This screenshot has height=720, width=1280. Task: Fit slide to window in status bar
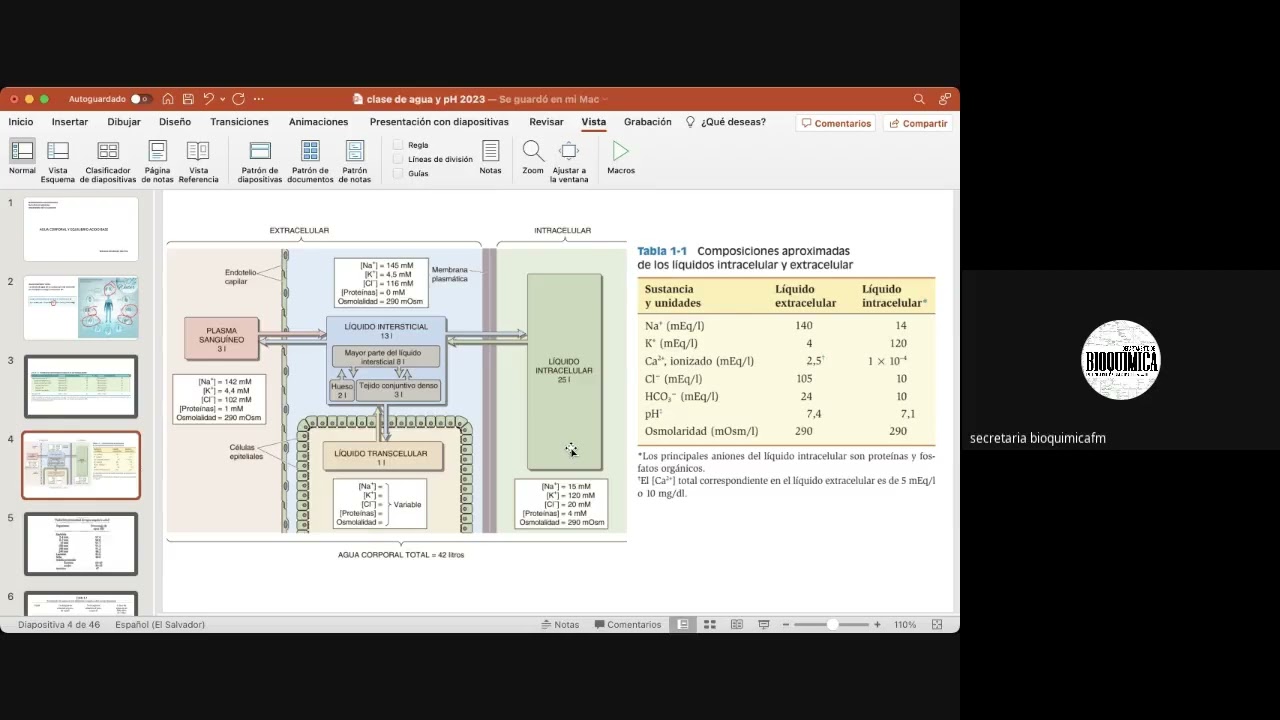tap(937, 624)
